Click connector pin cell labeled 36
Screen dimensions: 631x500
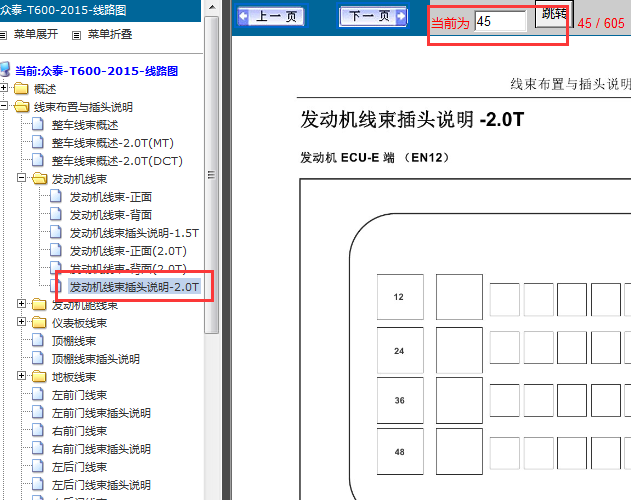pos(400,401)
